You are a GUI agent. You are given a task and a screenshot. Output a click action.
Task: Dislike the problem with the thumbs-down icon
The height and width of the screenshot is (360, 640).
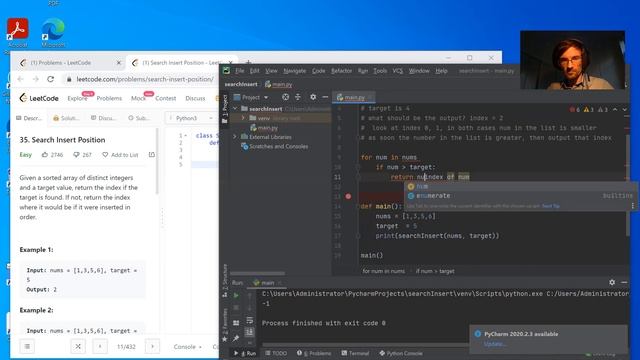pos(76,155)
